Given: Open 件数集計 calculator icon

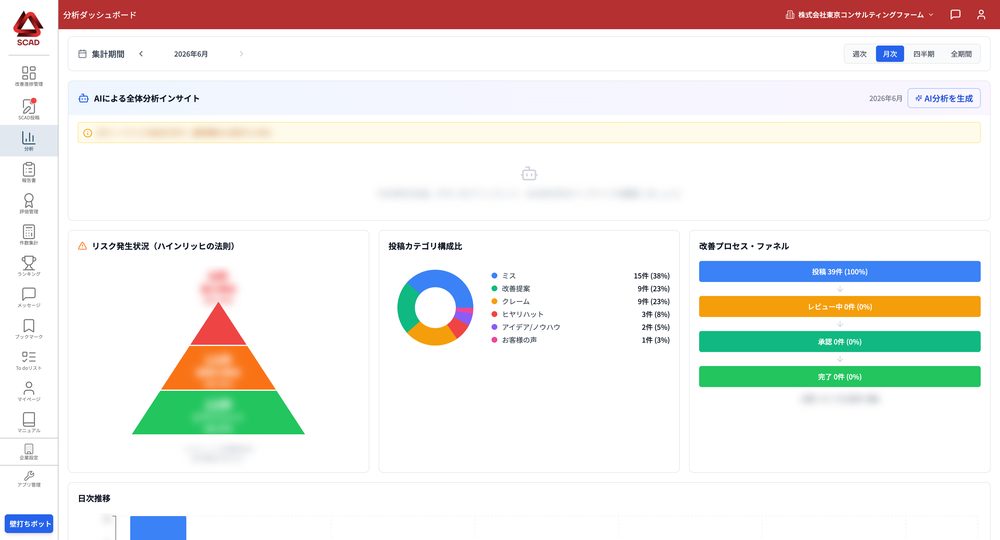Looking at the screenshot, I should [29, 231].
